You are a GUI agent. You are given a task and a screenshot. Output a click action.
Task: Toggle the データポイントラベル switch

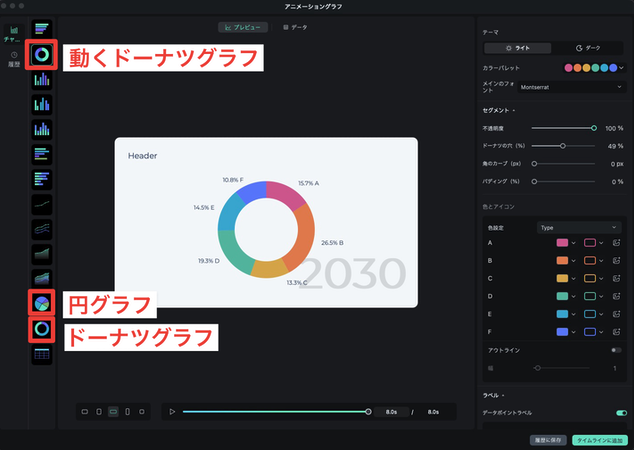coord(621,413)
